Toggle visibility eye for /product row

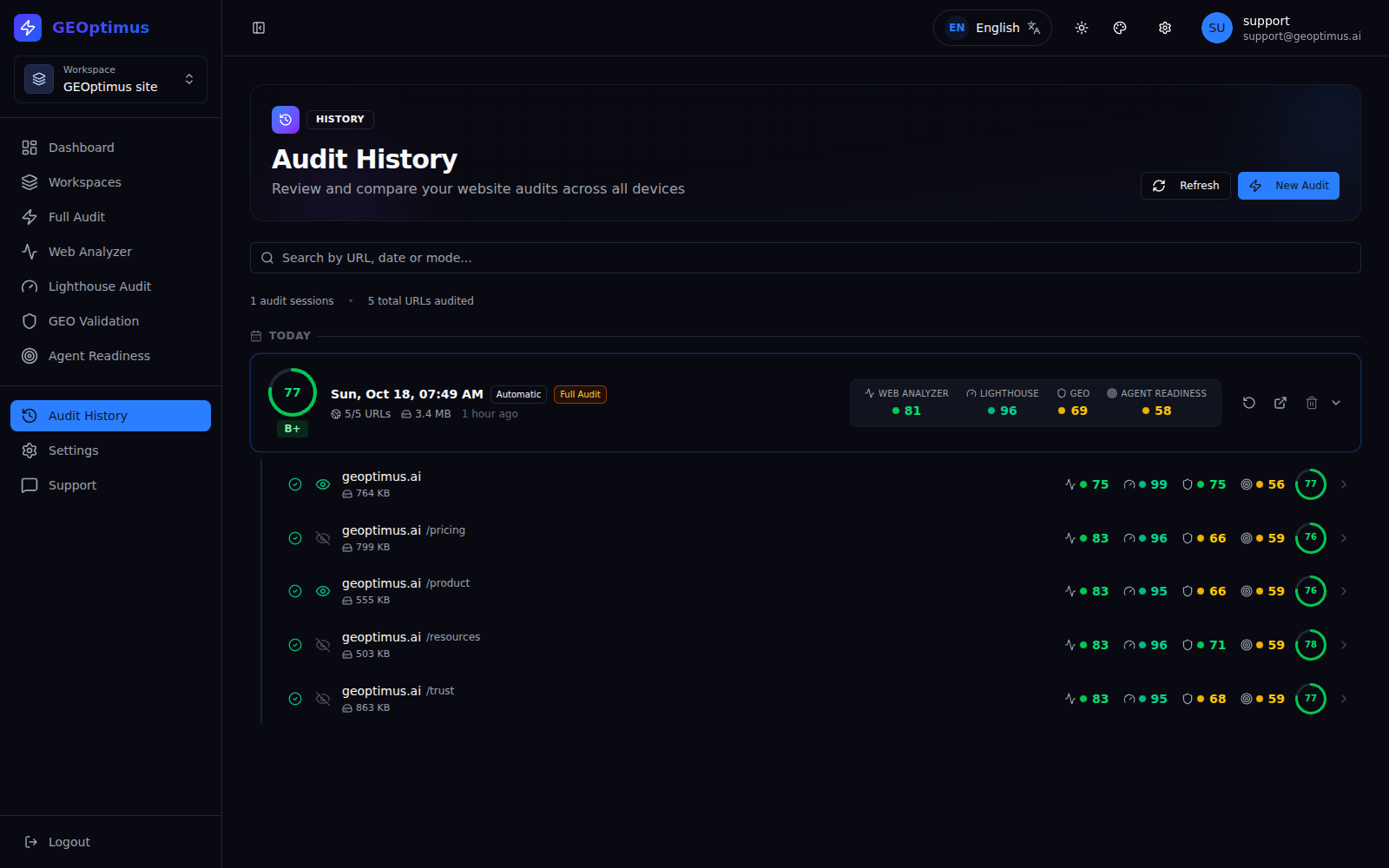coord(323,591)
